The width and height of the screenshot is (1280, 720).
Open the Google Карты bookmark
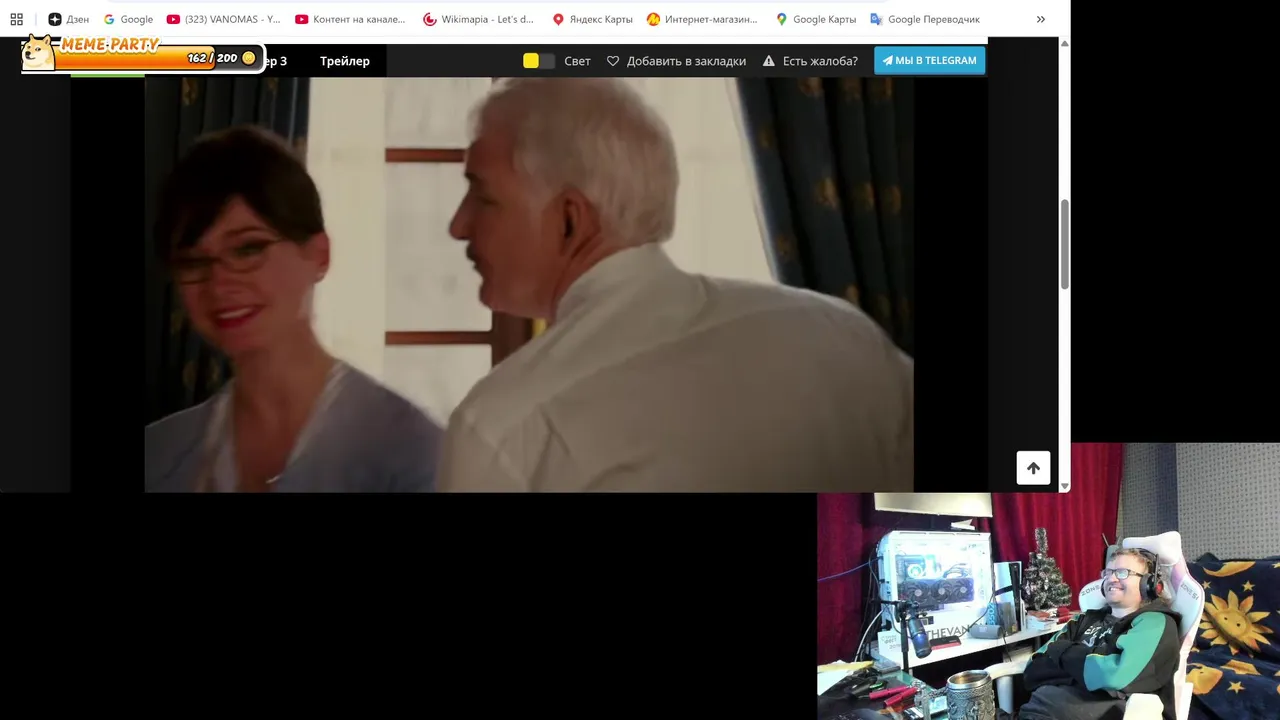(815, 19)
